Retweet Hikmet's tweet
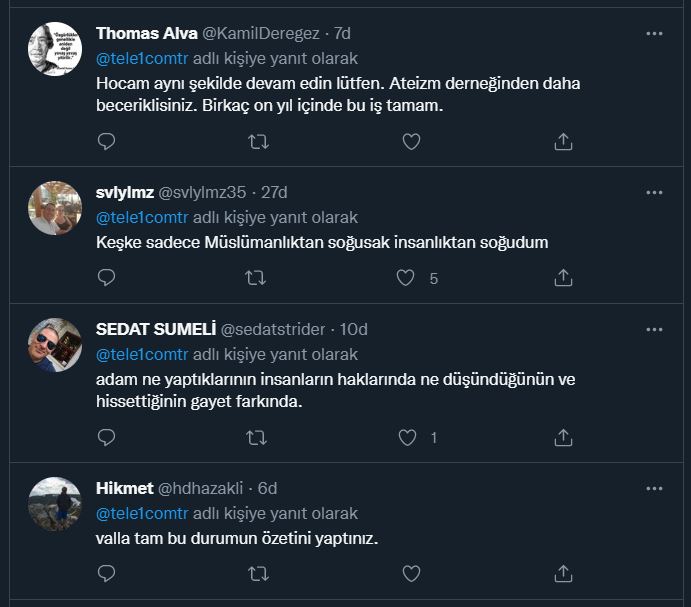Screen dimensions: 691x607 257,573
